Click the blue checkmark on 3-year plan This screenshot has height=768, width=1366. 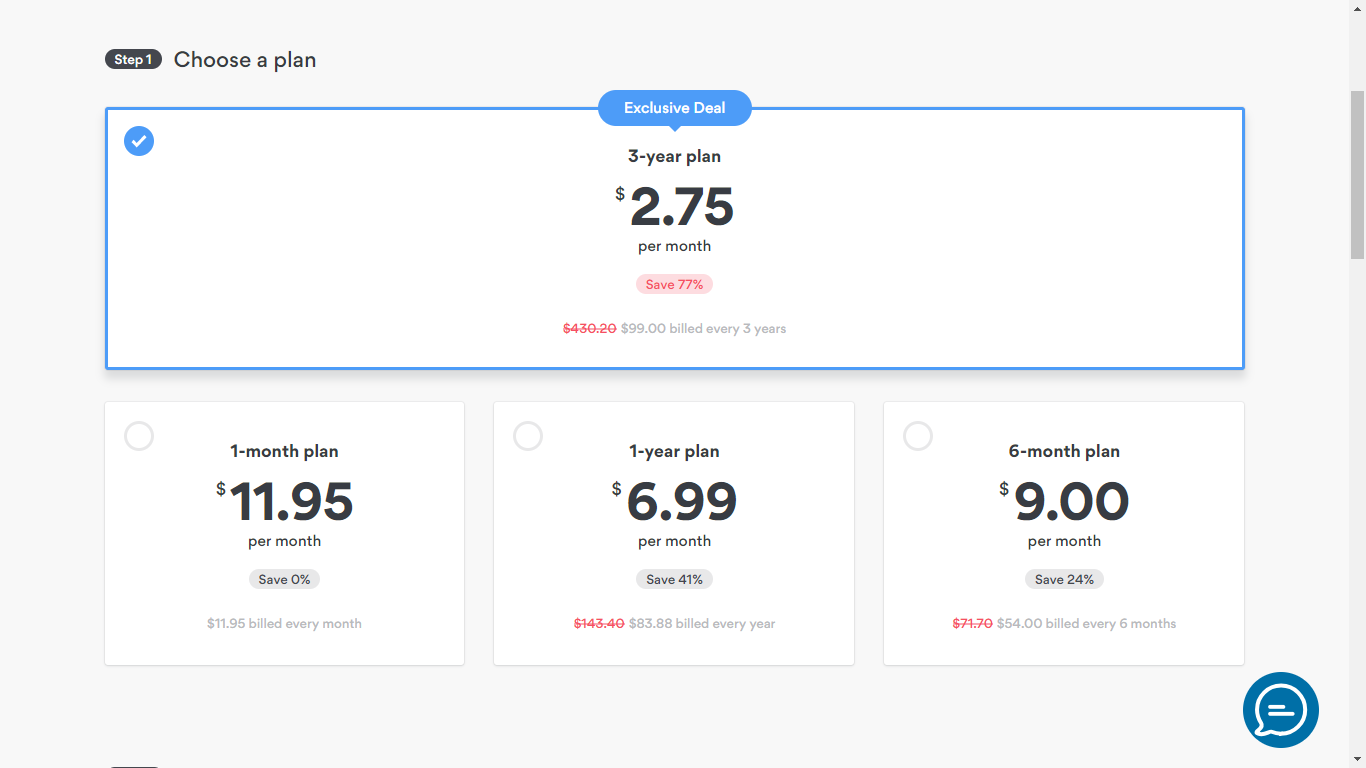click(x=139, y=141)
